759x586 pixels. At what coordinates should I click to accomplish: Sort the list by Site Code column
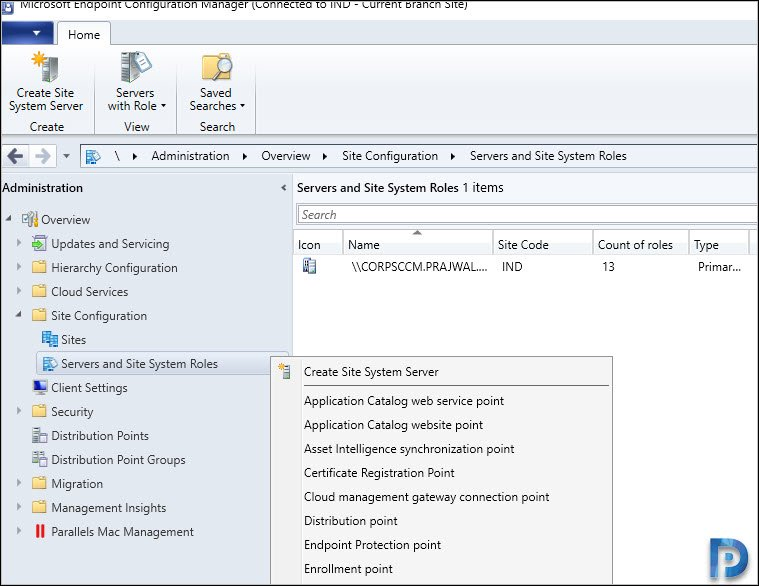543,244
